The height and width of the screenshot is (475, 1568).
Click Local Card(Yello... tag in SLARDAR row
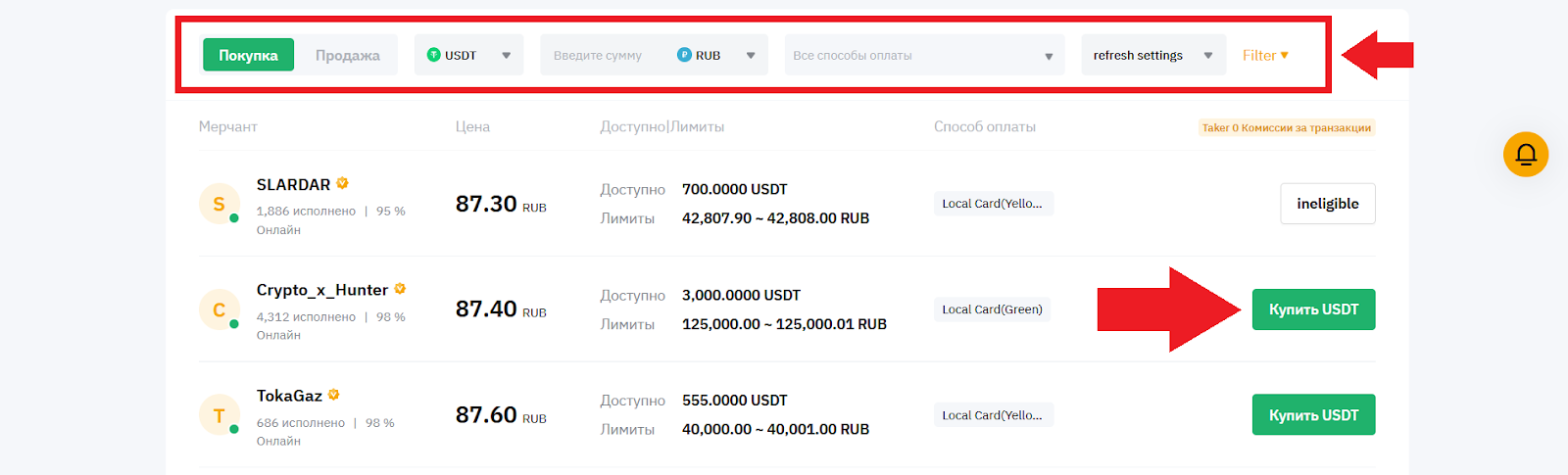coord(993,204)
